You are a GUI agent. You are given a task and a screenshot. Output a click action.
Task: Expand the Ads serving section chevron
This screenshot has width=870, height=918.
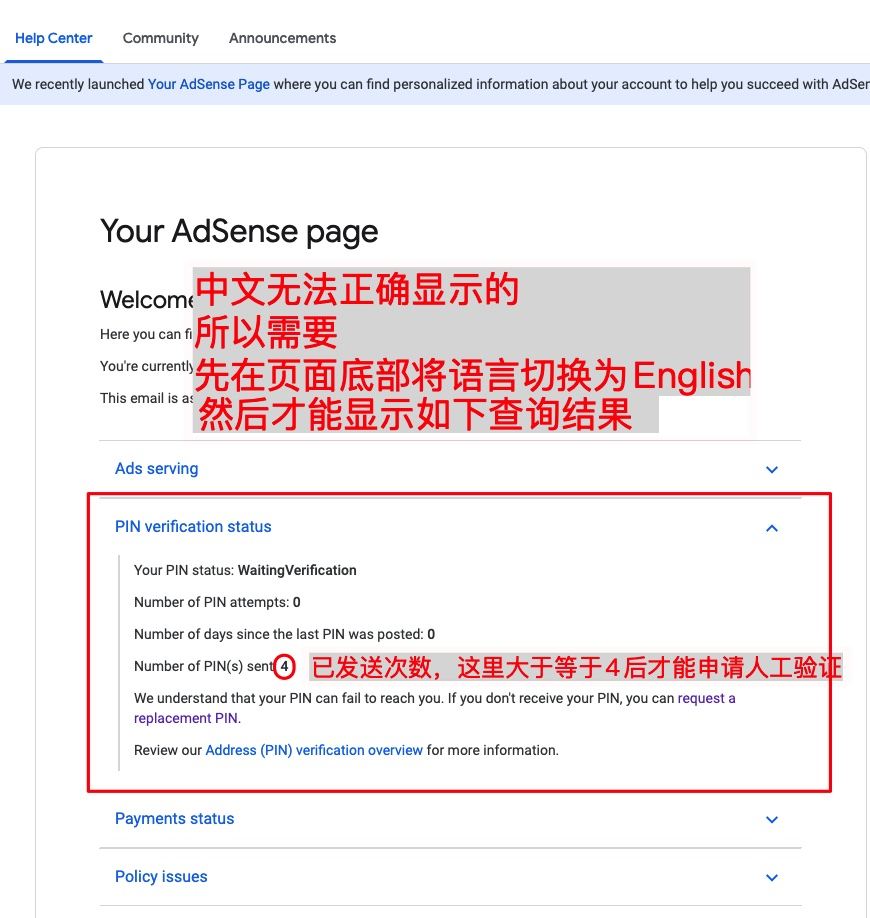tap(772, 470)
